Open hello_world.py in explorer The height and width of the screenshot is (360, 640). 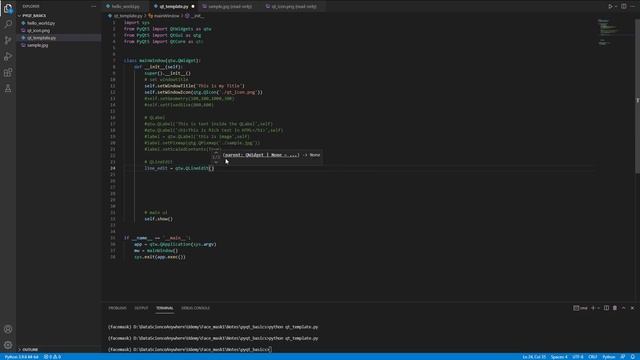pyautogui.click(x=41, y=23)
